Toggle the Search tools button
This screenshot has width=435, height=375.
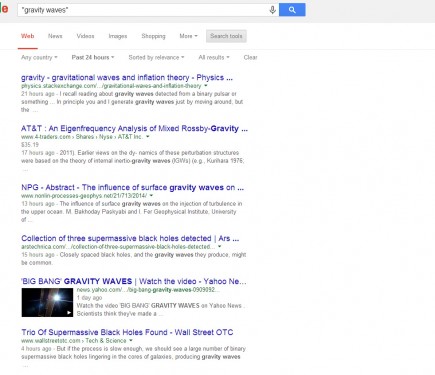(226, 36)
